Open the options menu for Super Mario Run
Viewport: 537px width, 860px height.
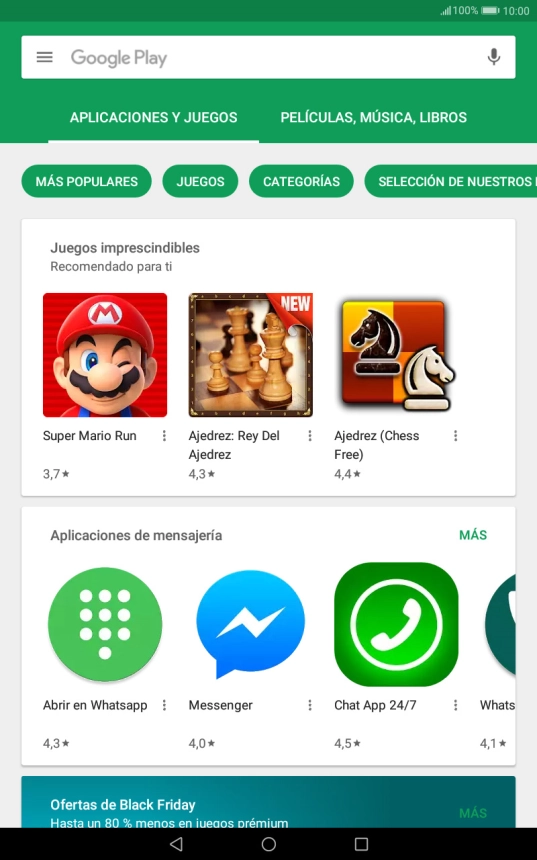[164, 435]
